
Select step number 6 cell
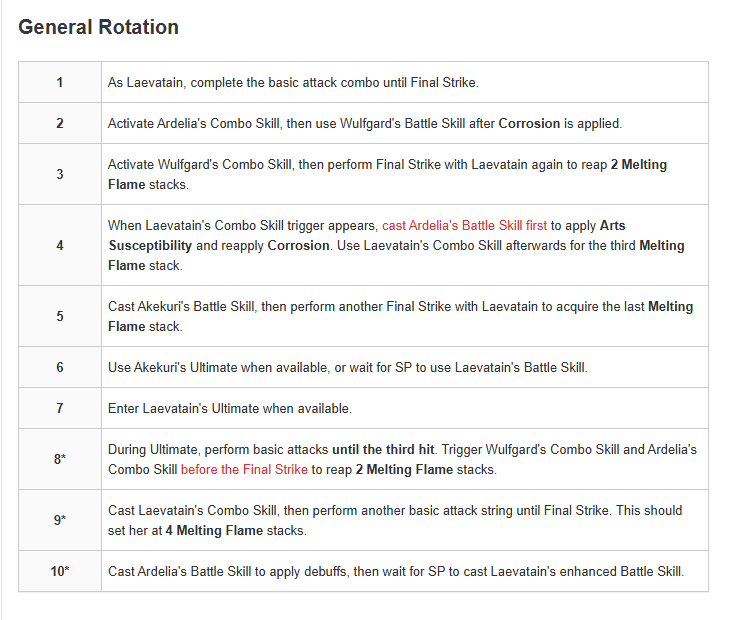click(x=60, y=367)
